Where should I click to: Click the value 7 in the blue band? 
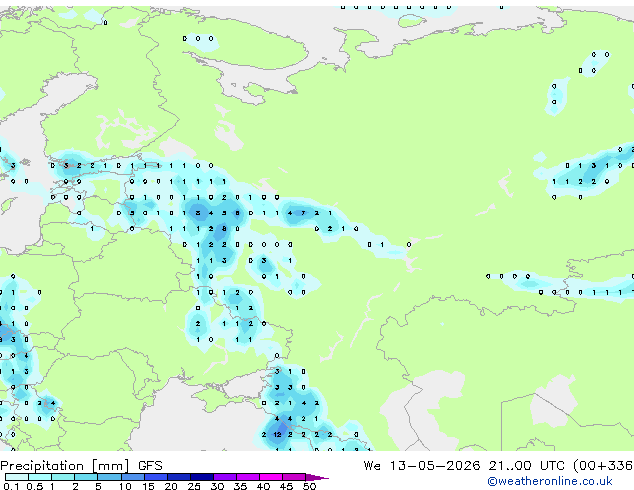[303, 213]
